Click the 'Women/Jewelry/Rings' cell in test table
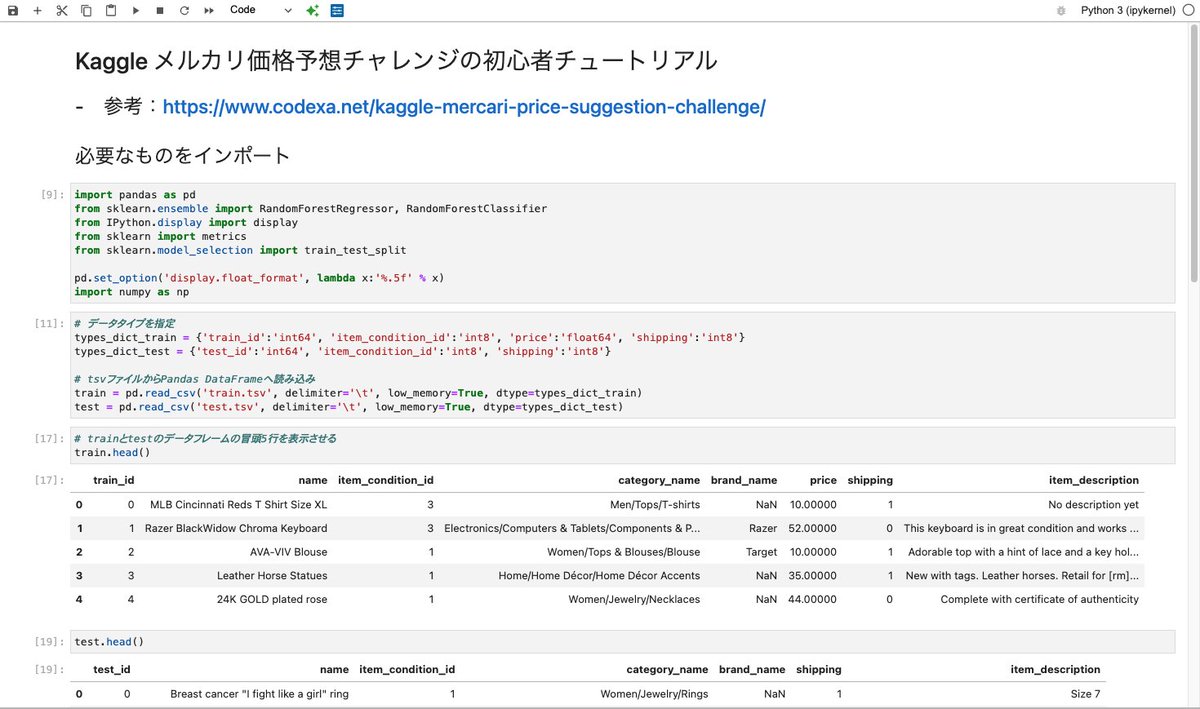Viewport: 1200px width, 709px height. [654, 694]
